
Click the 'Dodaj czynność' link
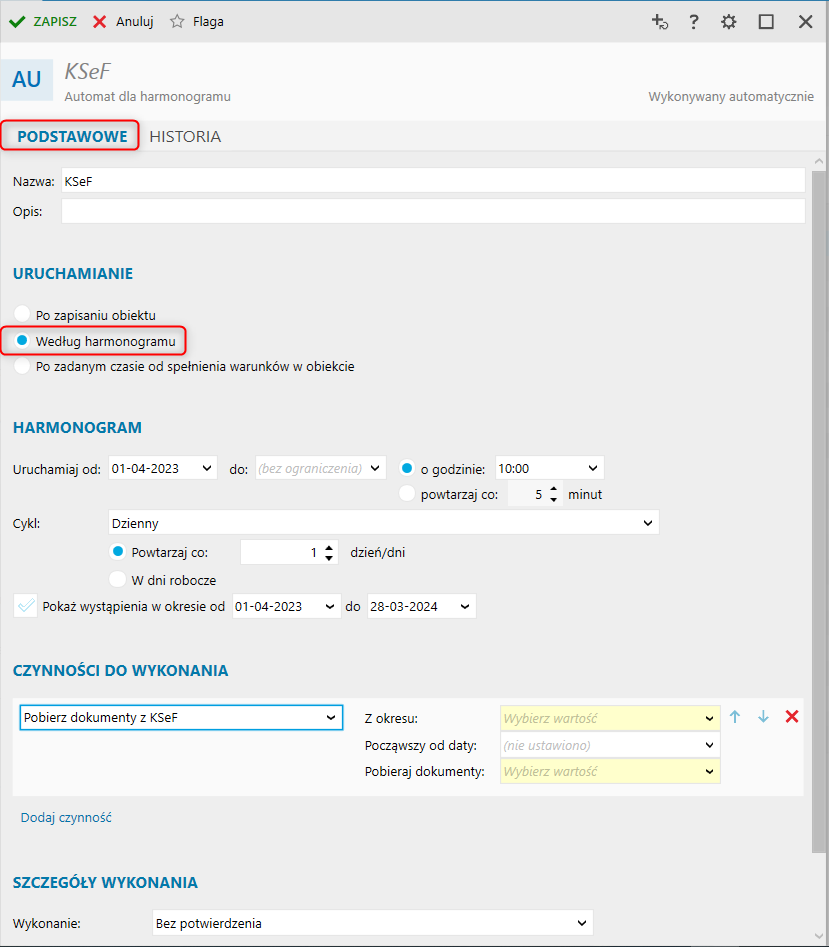66,817
